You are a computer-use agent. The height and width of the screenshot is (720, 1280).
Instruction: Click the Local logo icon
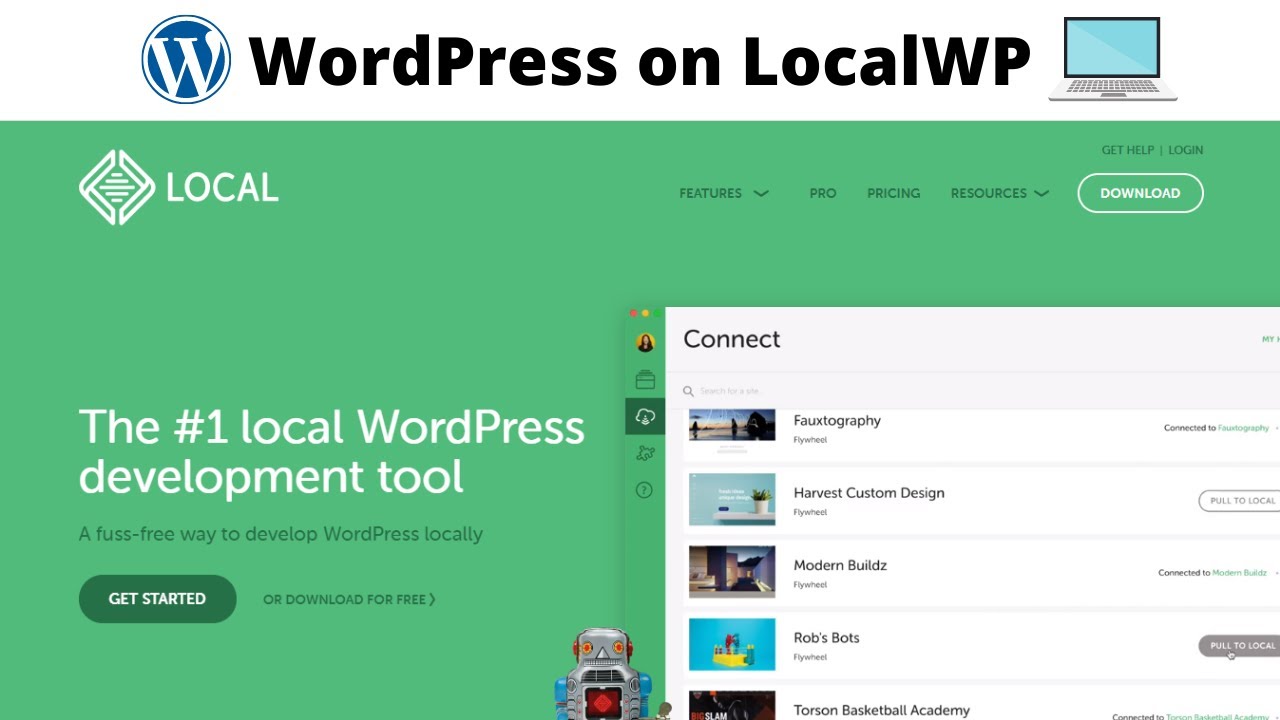pyautogui.click(x=117, y=187)
